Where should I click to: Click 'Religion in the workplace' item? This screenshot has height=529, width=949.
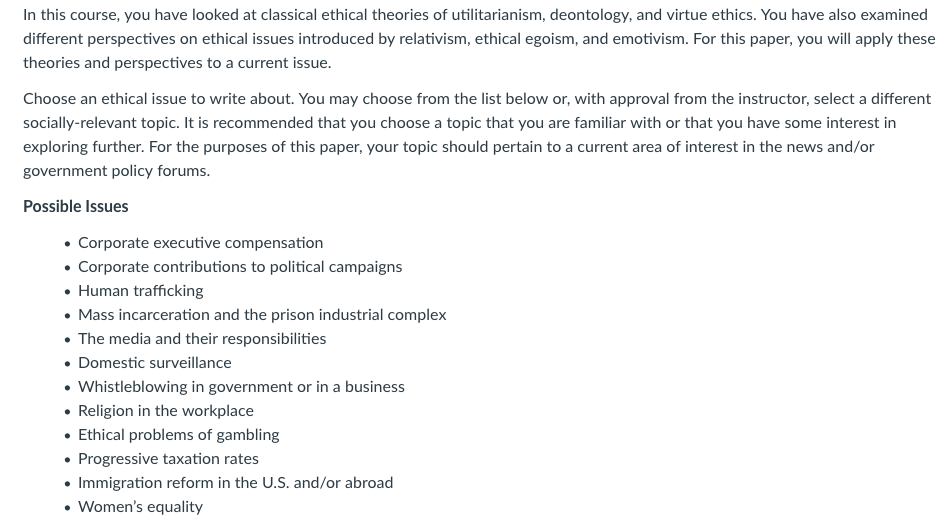tap(166, 411)
